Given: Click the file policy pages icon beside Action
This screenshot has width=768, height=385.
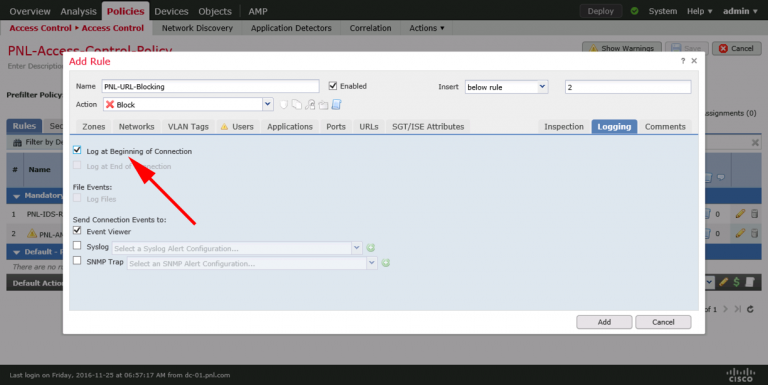Looking at the screenshot, I should pyautogui.click(x=297, y=104).
